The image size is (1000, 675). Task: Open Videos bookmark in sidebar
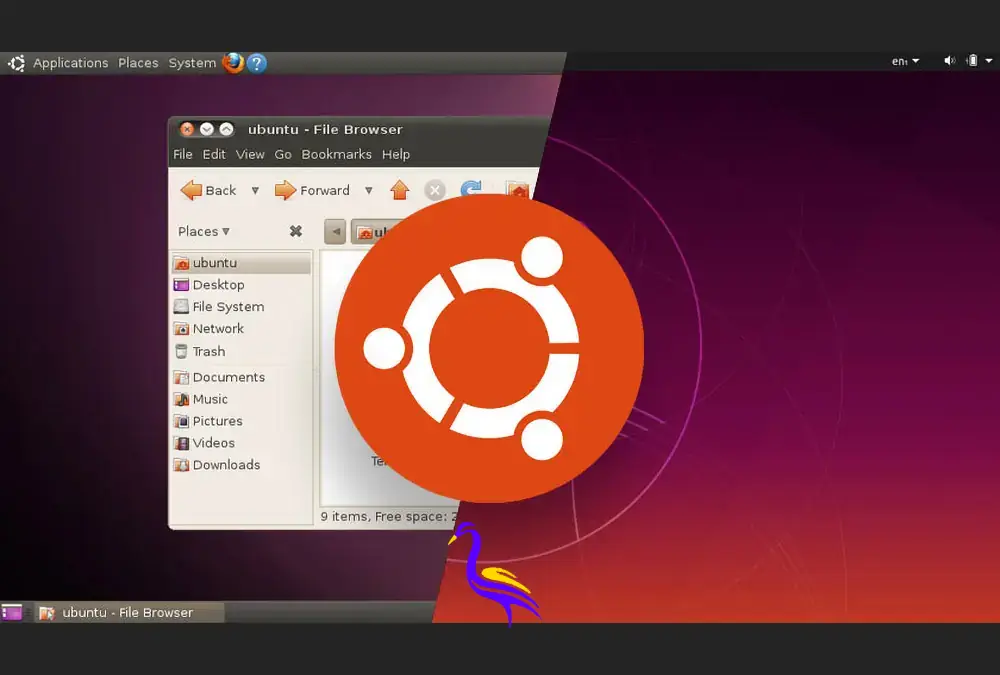click(x=241, y=443)
